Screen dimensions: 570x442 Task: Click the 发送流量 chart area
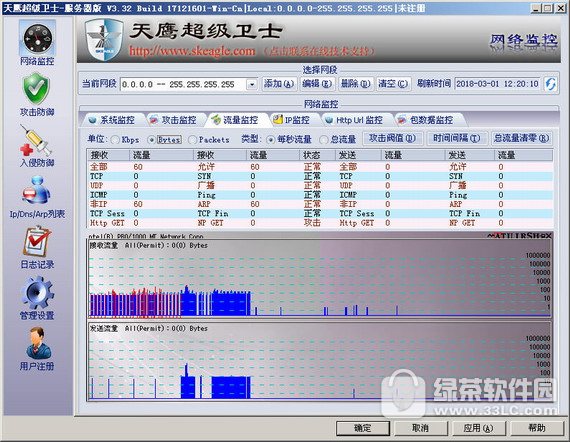click(320, 361)
